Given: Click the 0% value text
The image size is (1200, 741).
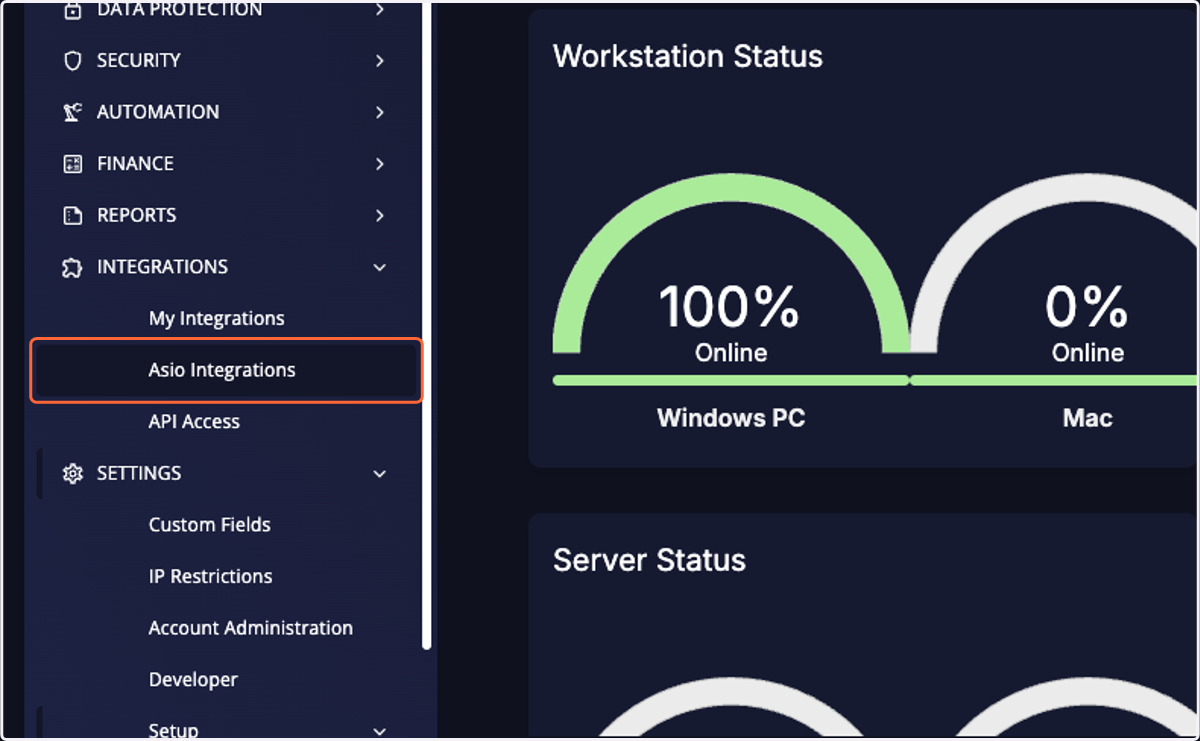Looking at the screenshot, I should tap(1087, 307).
